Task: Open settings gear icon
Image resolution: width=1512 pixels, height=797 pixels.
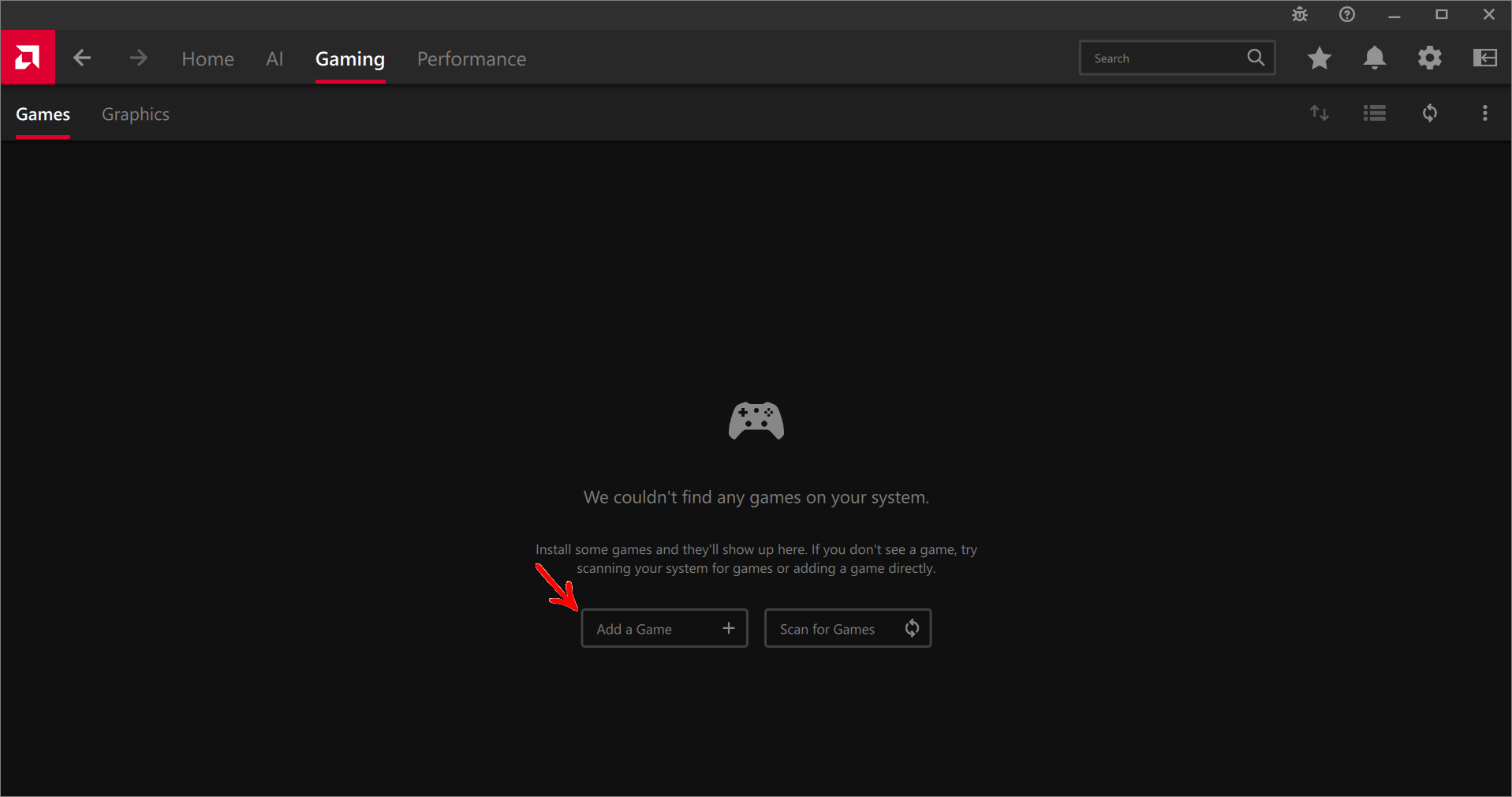Action: point(1430,58)
